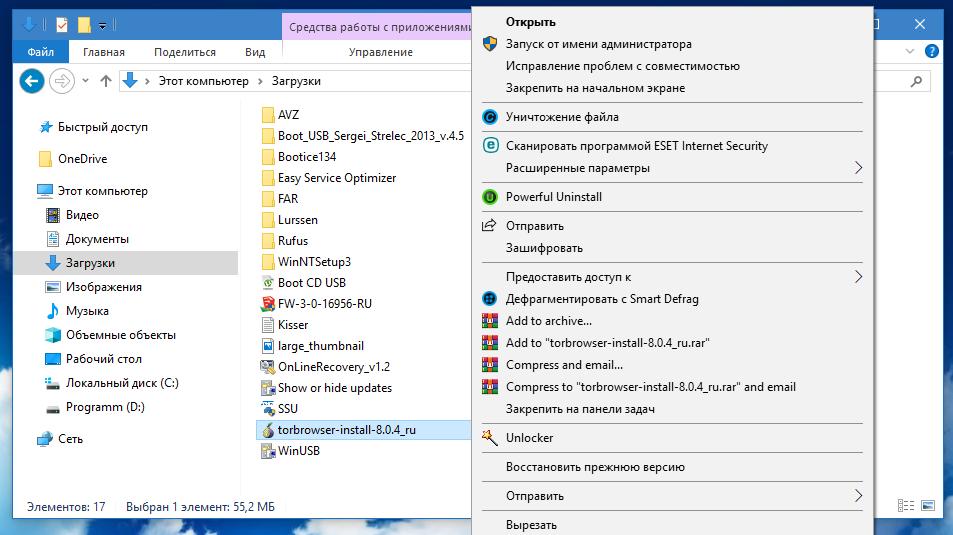
Task: Click the properties quick access icon
Action: tap(62, 24)
